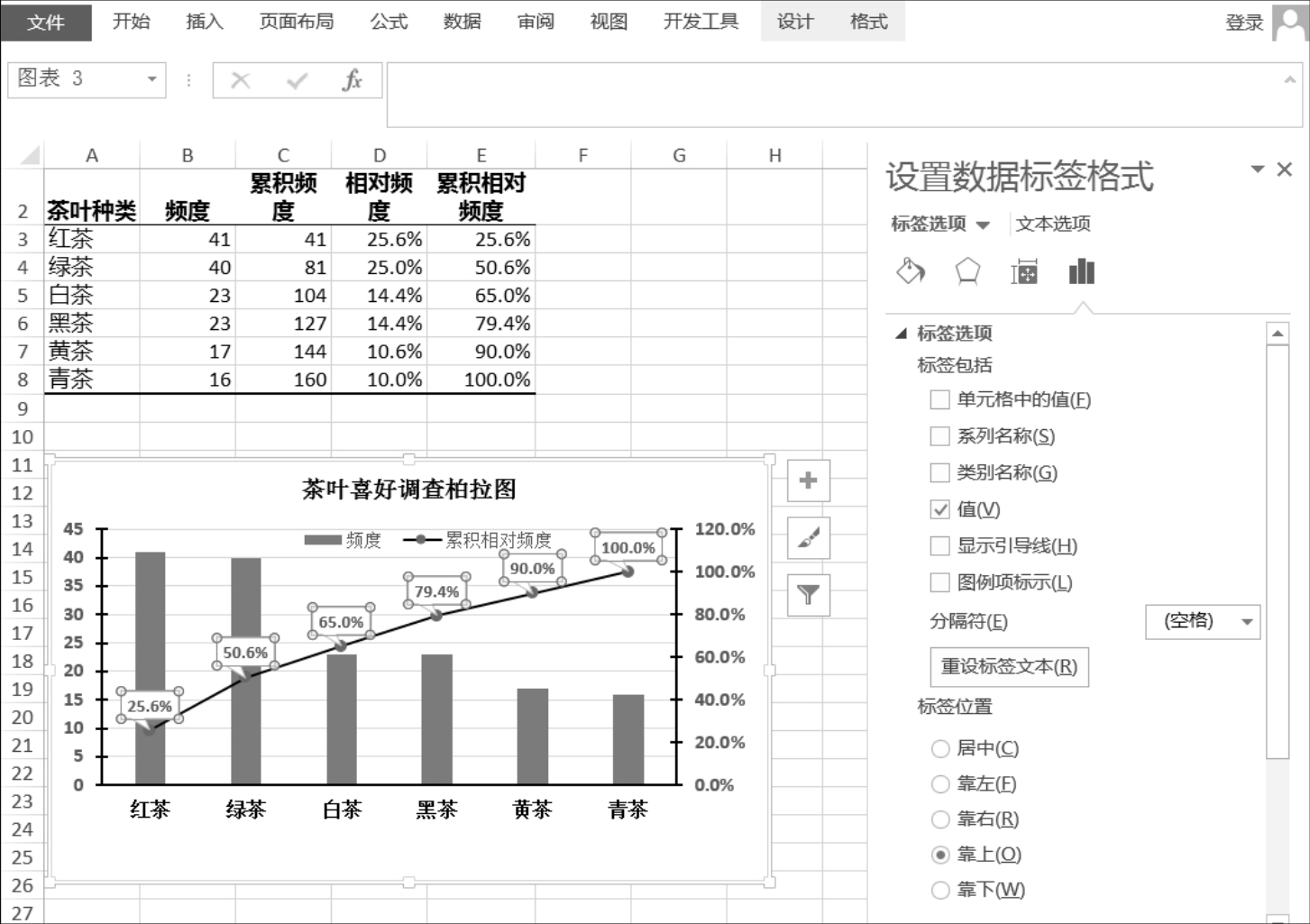Click the 登录 sign-in link
The image size is (1310, 924).
pos(1243,23)
